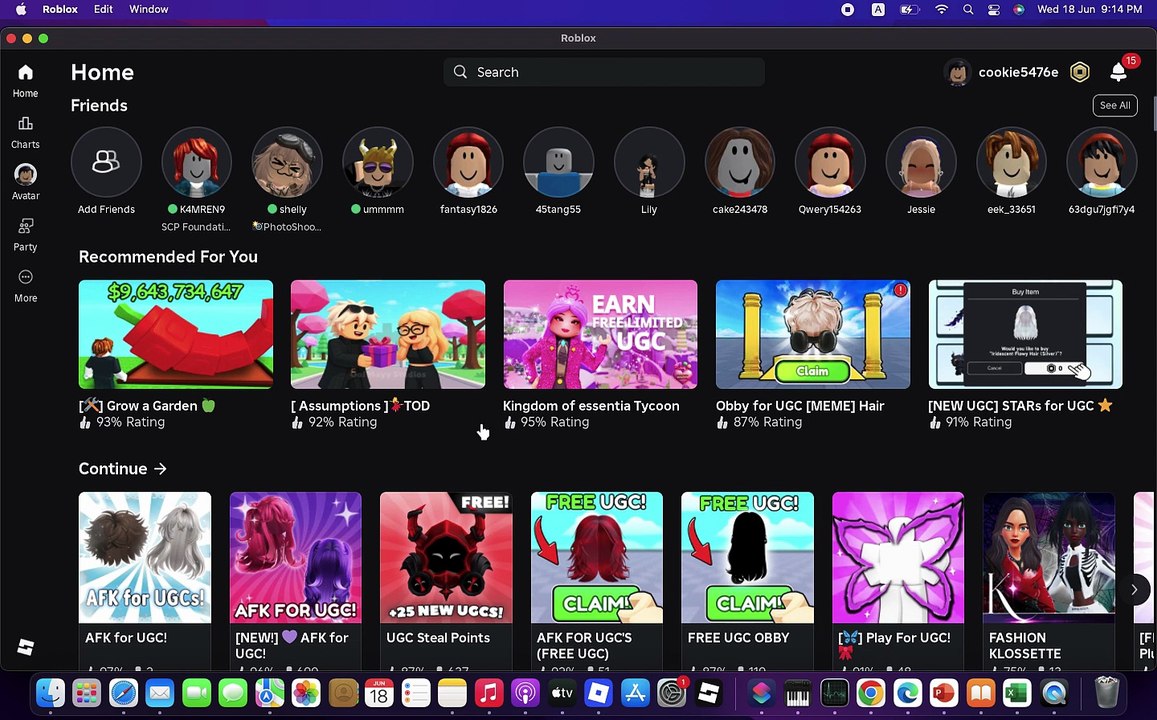The width and height of the screenshot is (1157, 720).
Task: Click into the Search field
Action: [x=604, y=72]
